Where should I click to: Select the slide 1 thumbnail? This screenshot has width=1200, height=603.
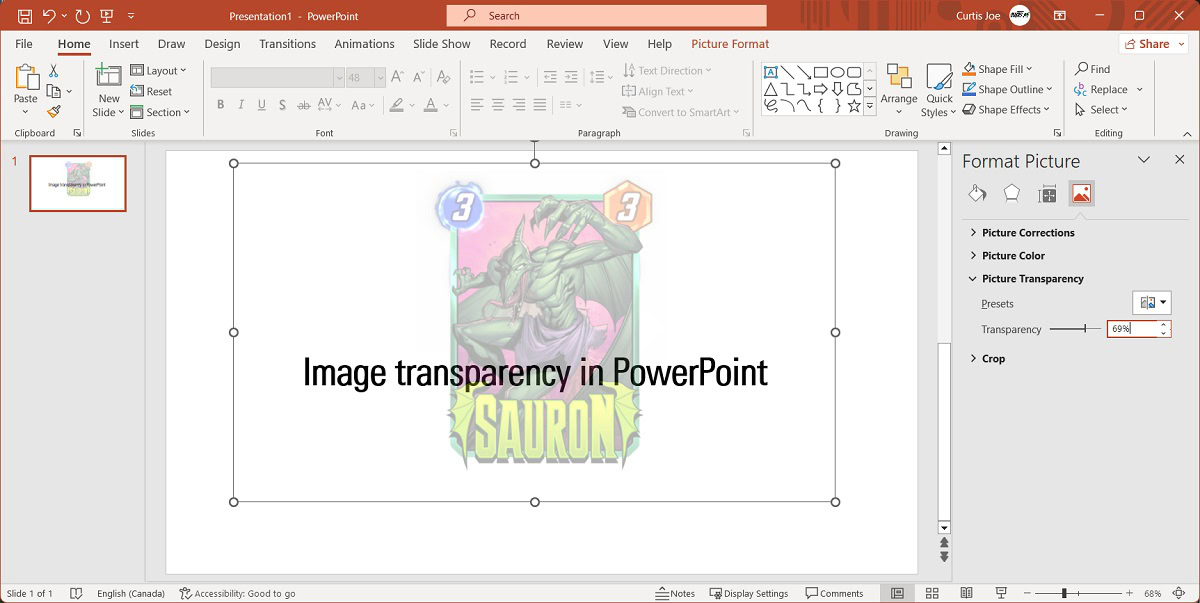(78, 184)
